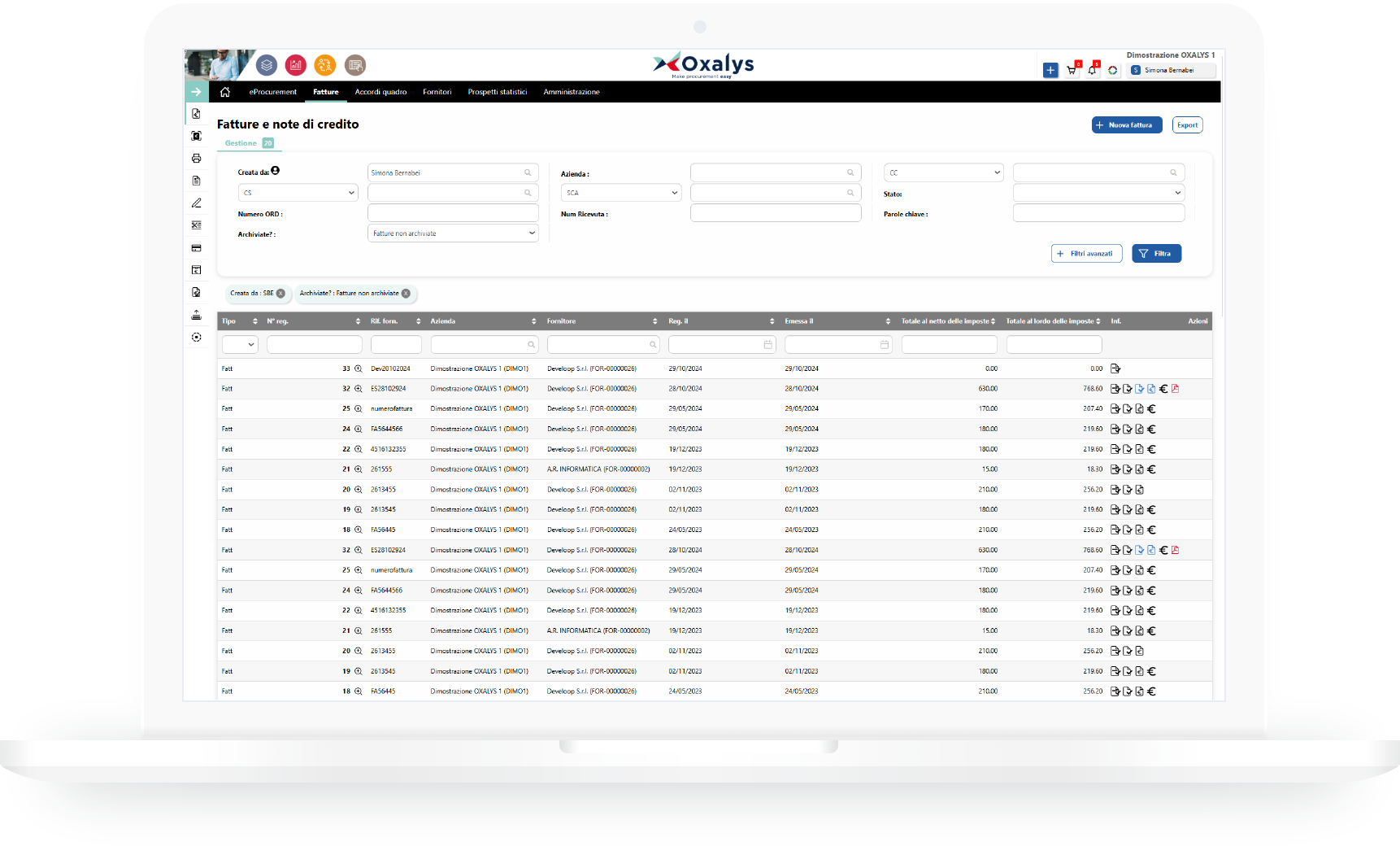Open the Simona Bernabei user menu
This screenshot has width=1400, height=846.
coord(1172,71)
